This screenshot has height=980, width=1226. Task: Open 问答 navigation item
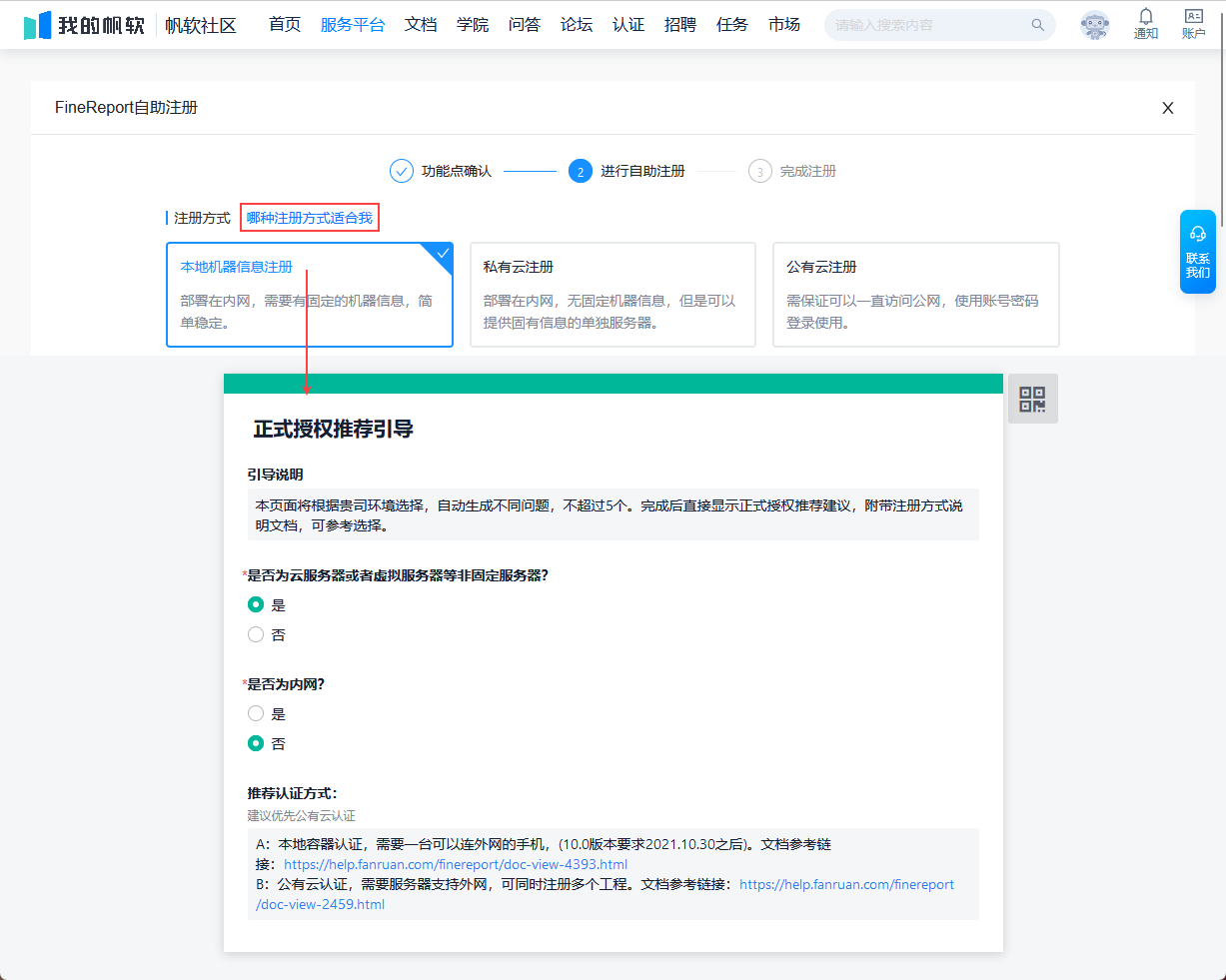(525, 25)
